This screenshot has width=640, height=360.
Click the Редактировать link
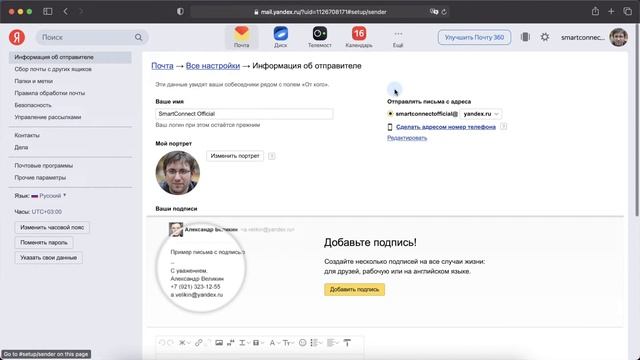407,138
